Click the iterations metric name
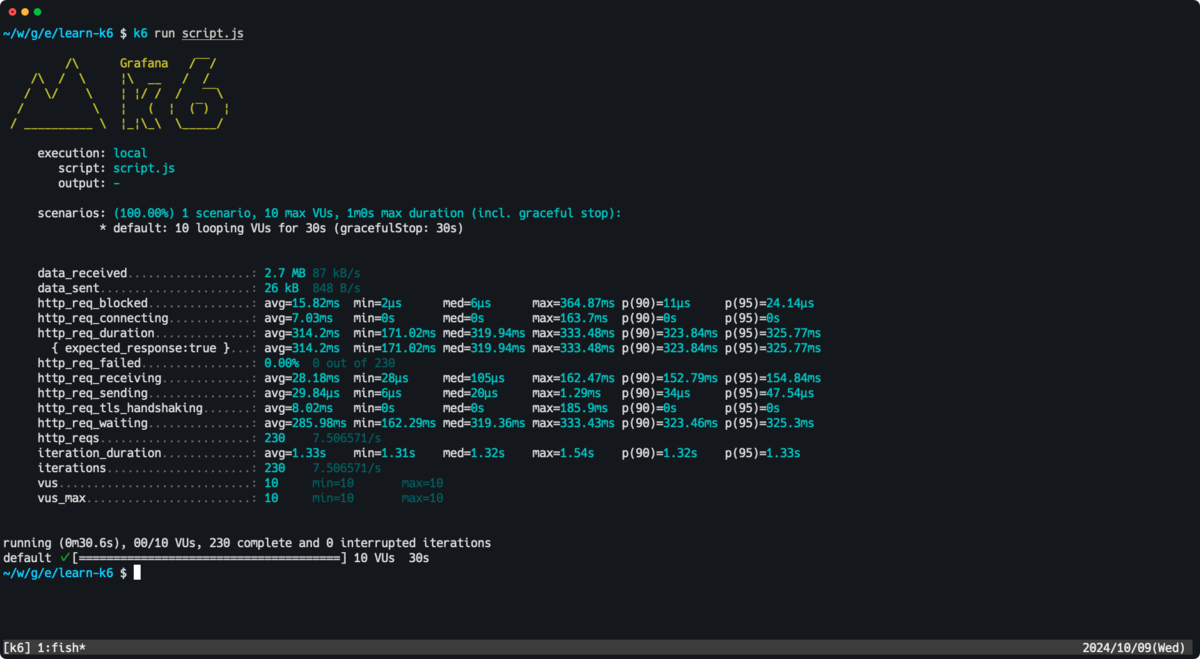This screenshot has width=1200, height=659. 72,468
